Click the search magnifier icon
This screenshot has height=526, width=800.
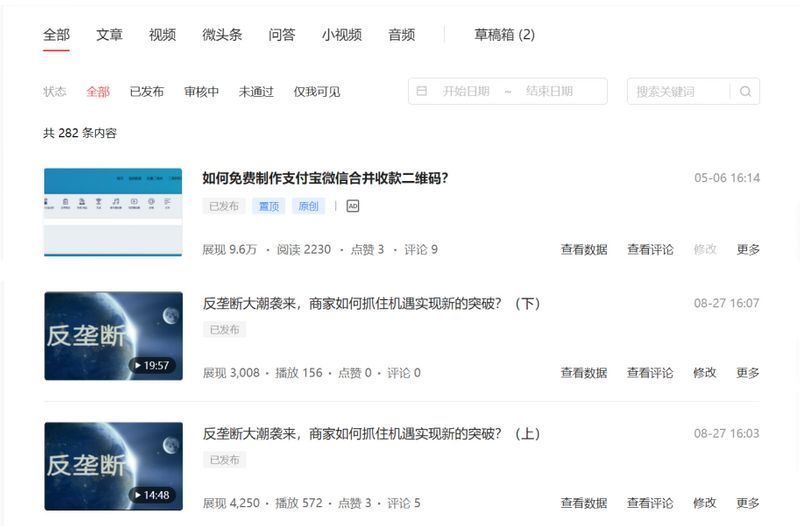[745, 92]
